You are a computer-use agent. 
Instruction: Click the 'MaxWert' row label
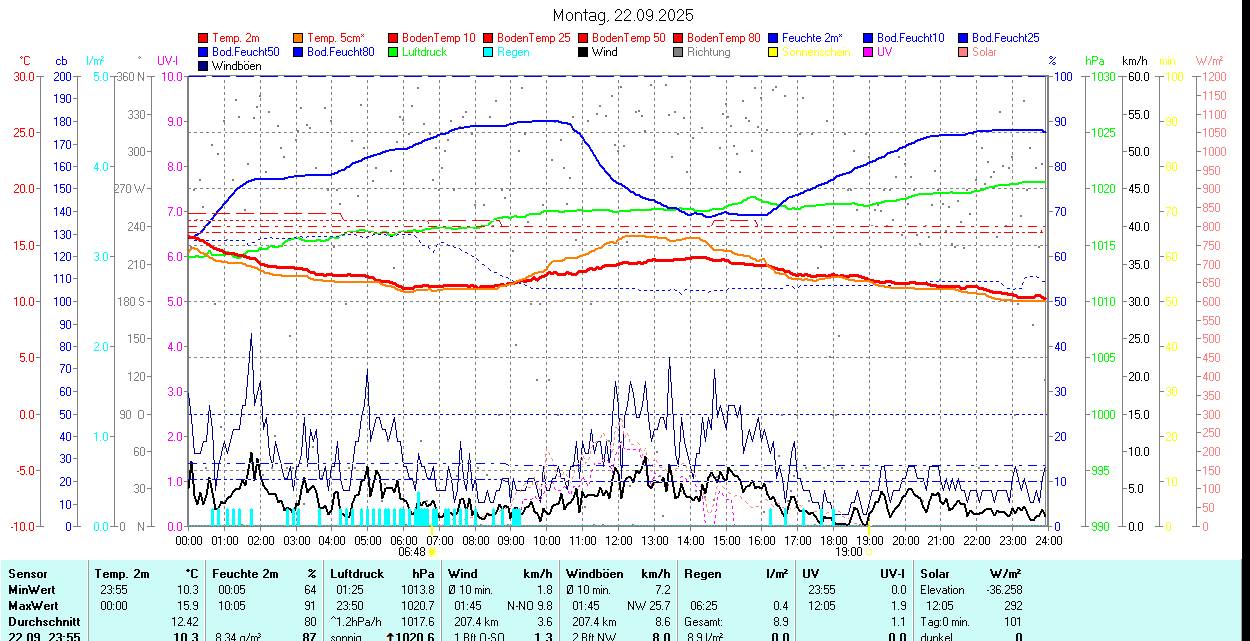32,606
